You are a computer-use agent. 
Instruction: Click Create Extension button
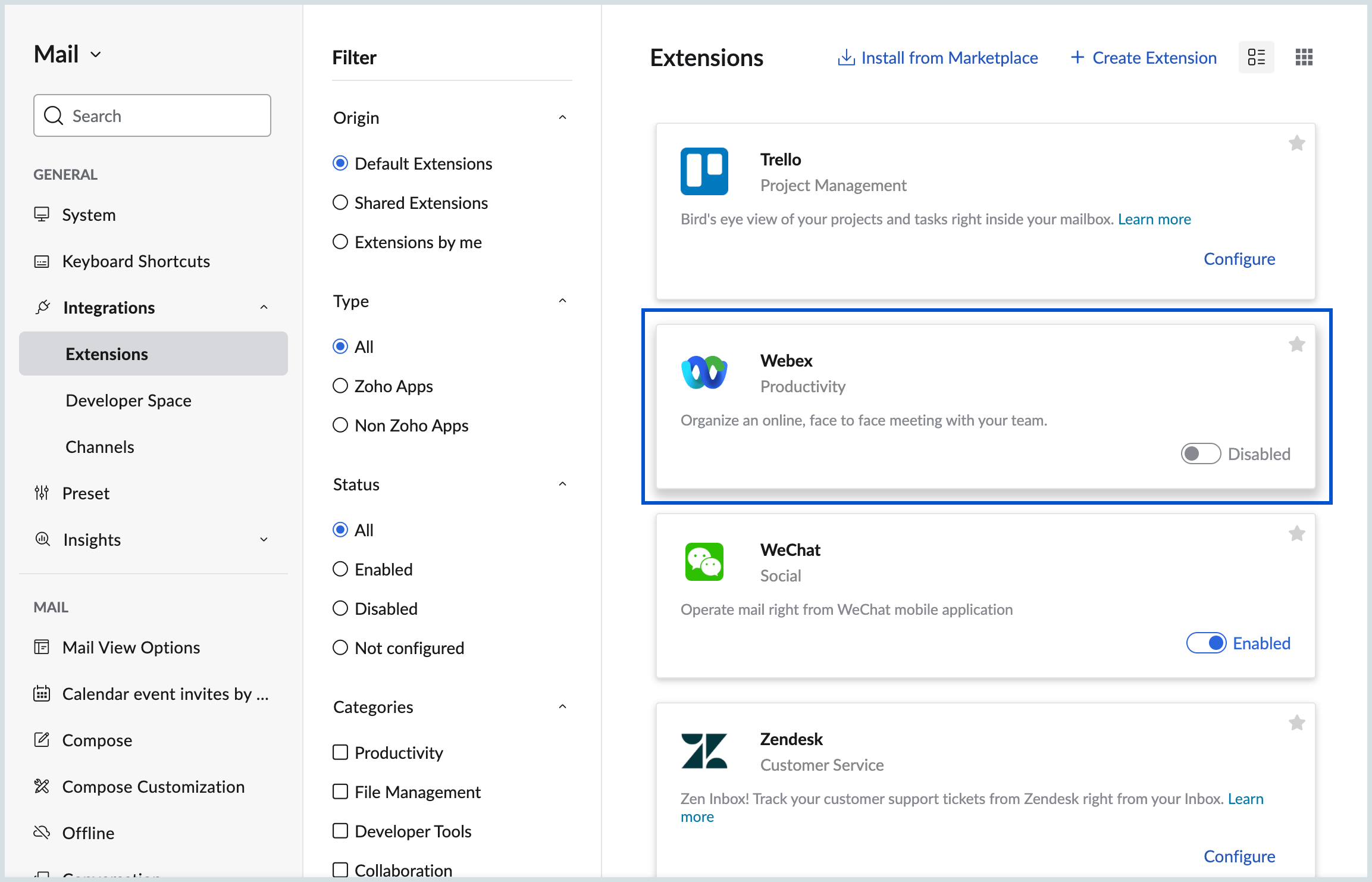(x=1143, y=58)
